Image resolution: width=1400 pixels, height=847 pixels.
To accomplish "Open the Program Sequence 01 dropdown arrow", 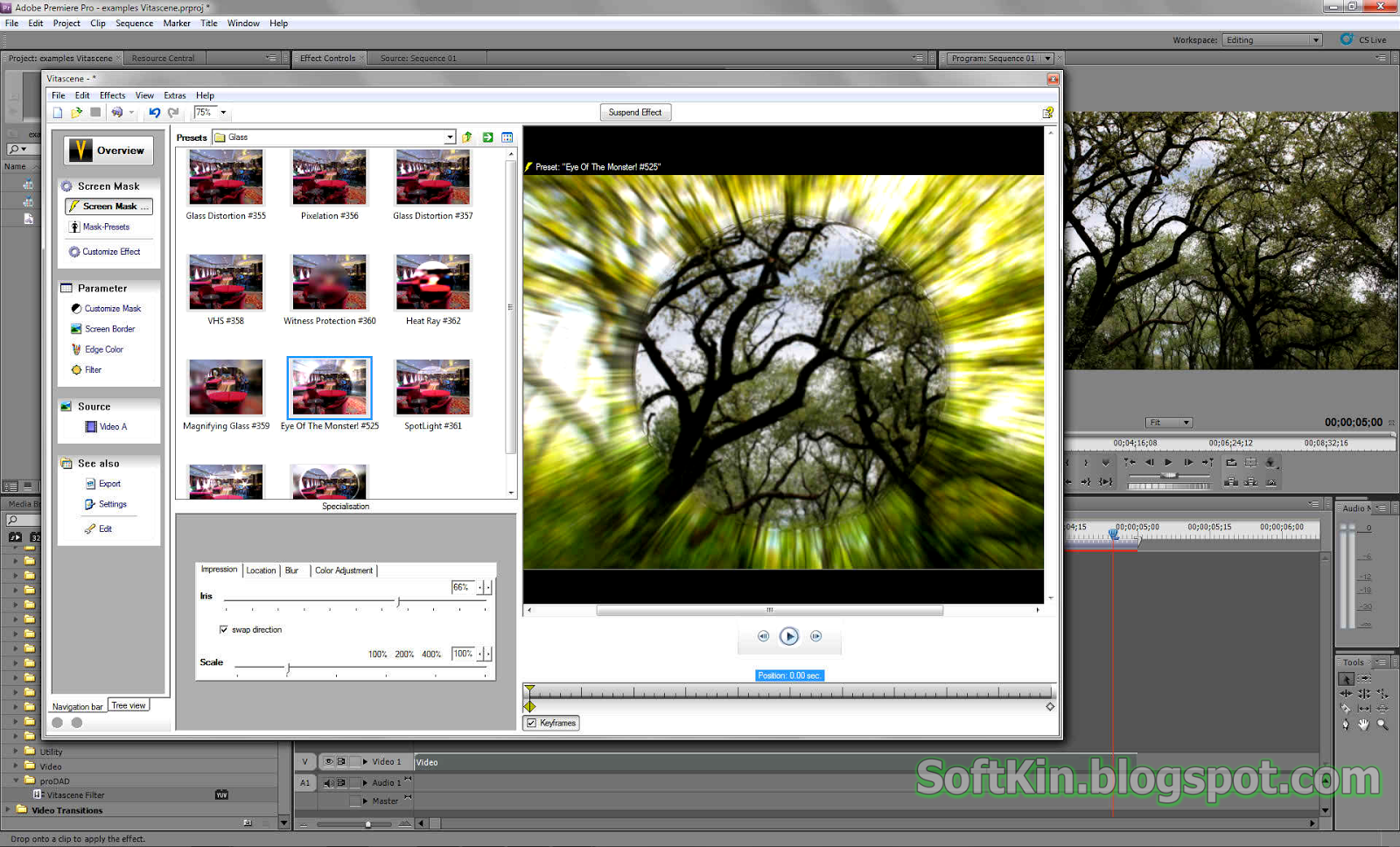I will 1047,59.
